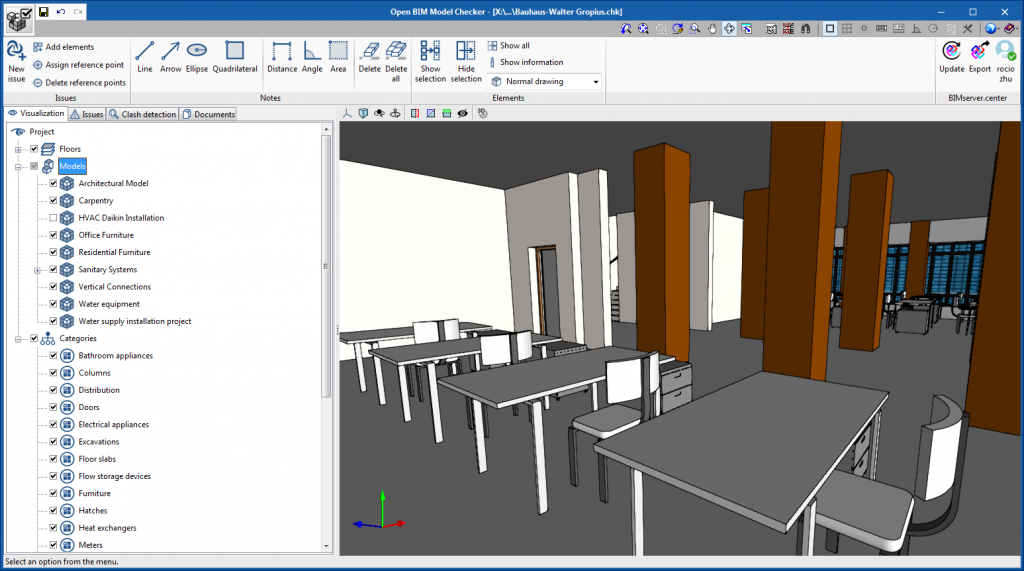Toggle the Doors category checkbox

click(53, 407)
